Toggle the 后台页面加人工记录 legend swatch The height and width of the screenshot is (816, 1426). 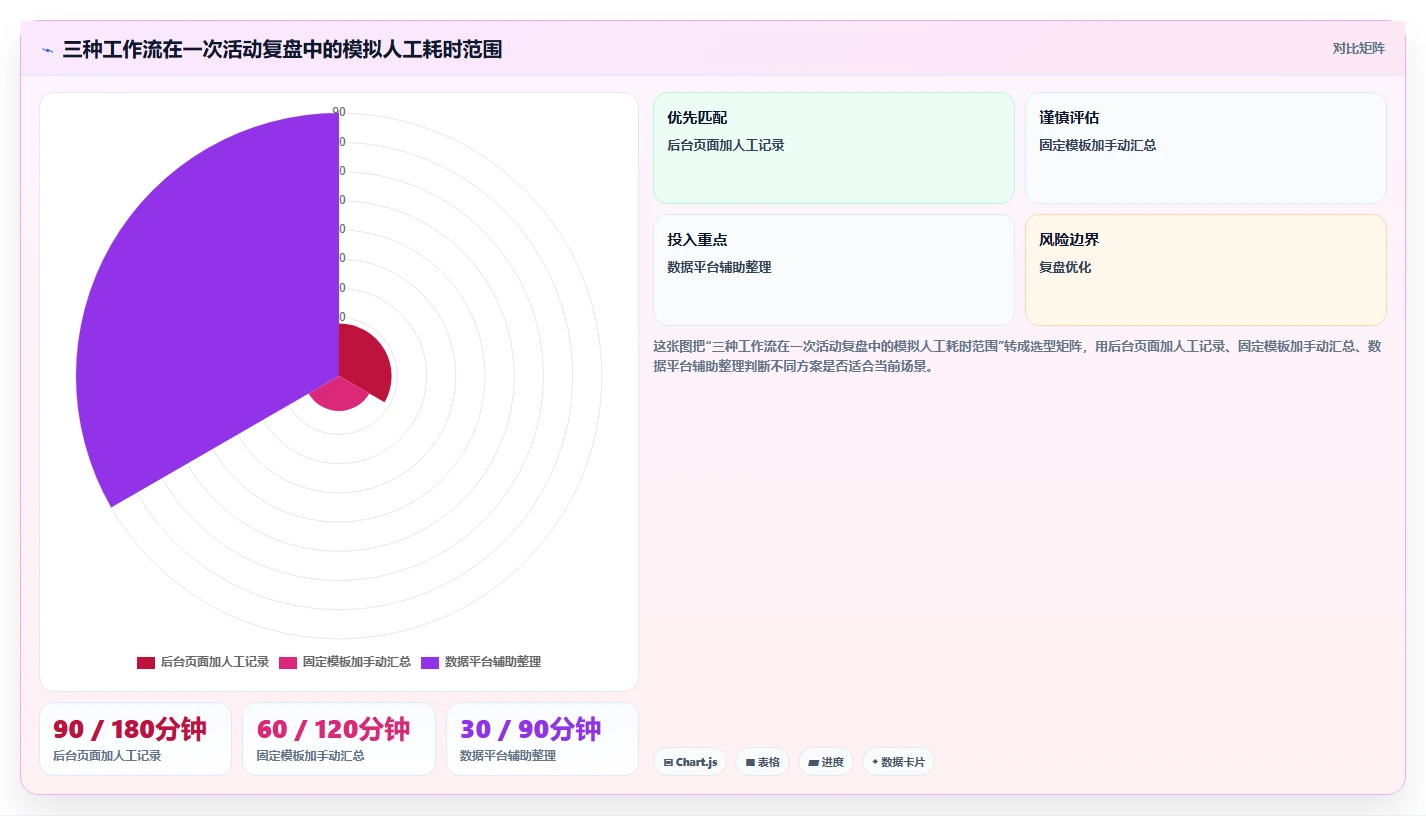pos(146,662)
